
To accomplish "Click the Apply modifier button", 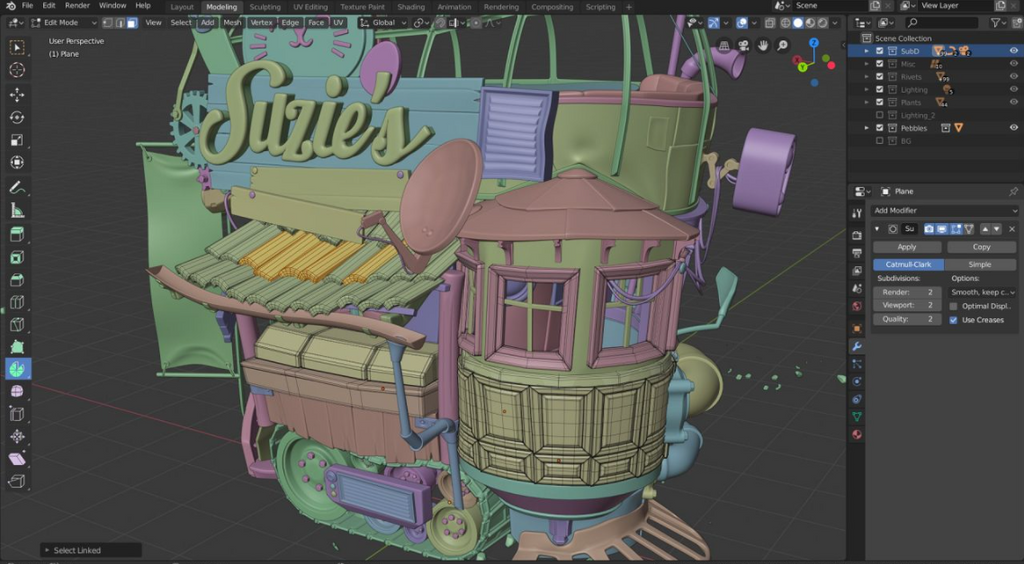I will pyautogui.click(x=906, y=247).
